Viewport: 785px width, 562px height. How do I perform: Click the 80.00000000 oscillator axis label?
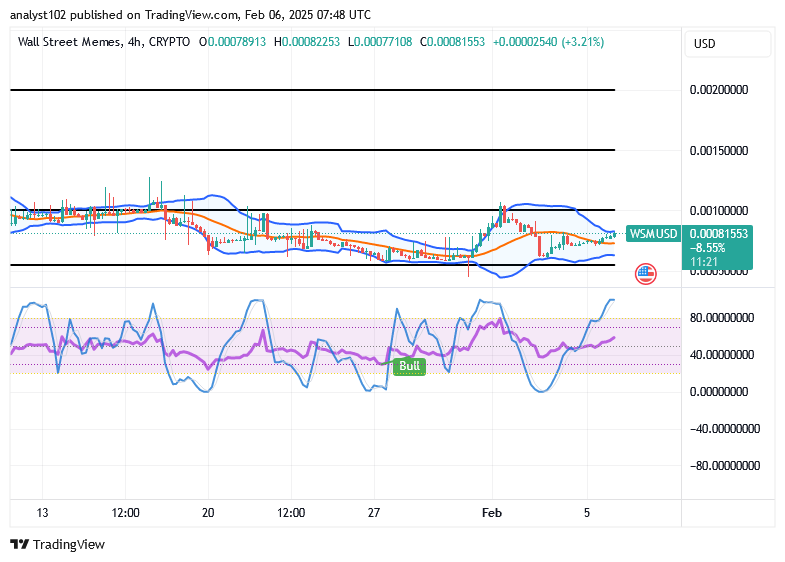click(x=722, y=318)
